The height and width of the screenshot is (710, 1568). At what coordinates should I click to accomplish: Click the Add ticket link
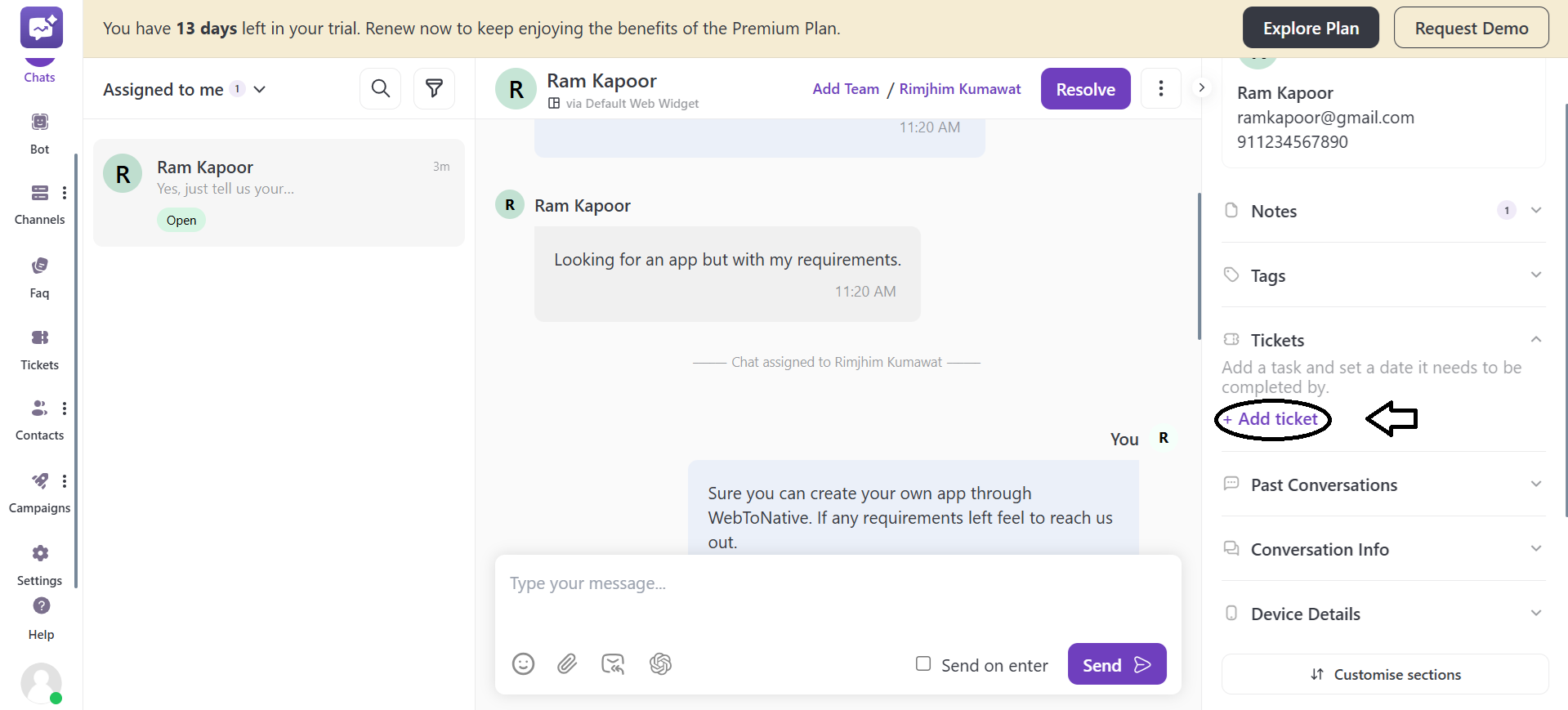[x=1271, y=418]
